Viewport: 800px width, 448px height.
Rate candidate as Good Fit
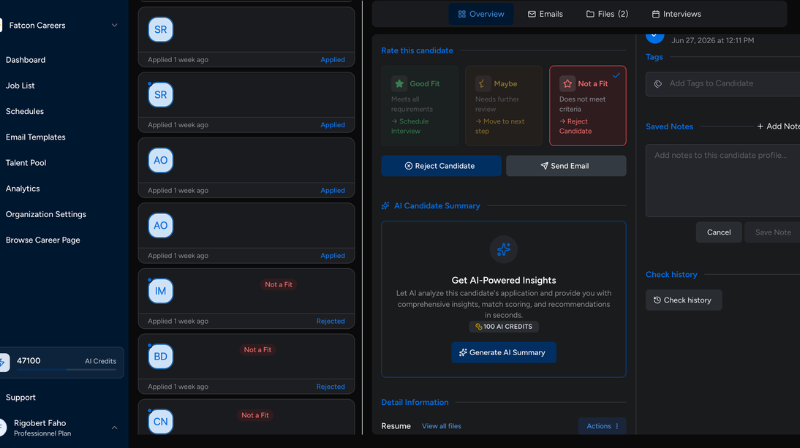coord(419,106)
